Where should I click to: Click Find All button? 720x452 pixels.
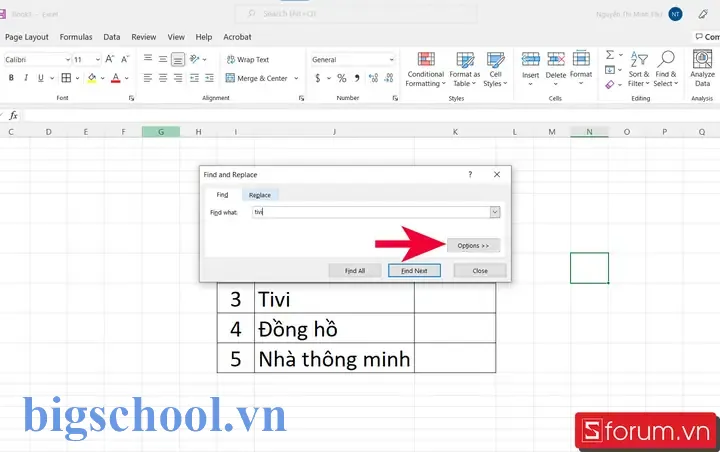coord(355,271)
